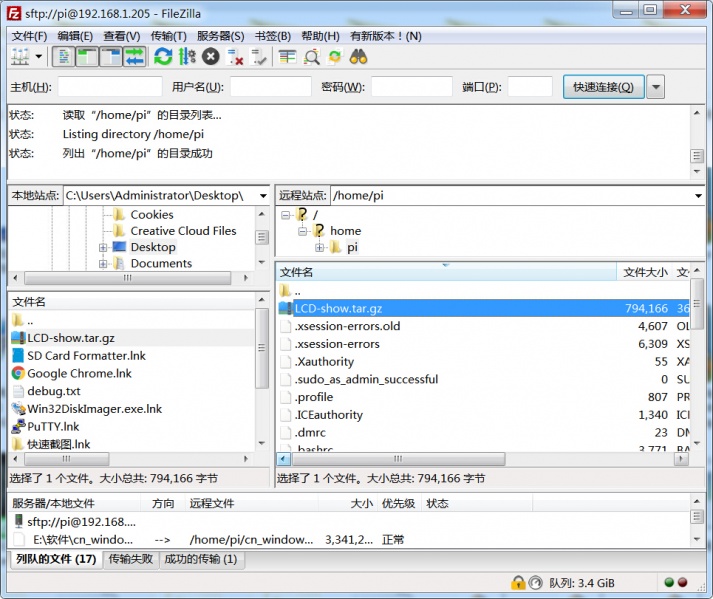The width and height of the screenshot is (713, 599).
Task: Open the 传输(T) menu
Action: [168, 36]
